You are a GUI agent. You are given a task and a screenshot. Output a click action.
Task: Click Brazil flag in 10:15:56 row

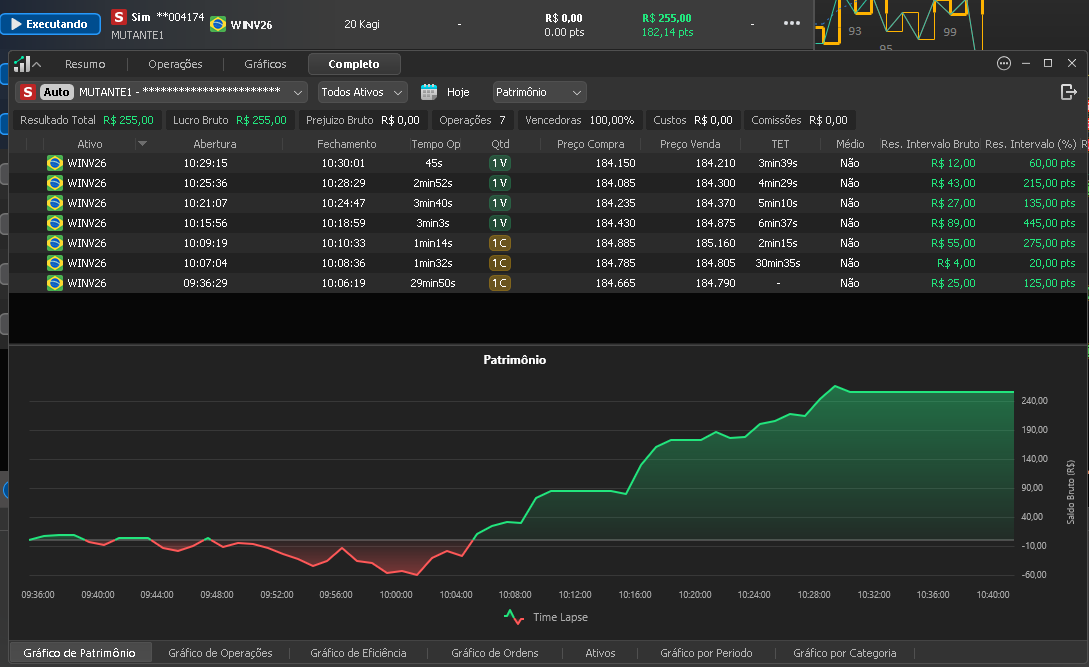55,223
